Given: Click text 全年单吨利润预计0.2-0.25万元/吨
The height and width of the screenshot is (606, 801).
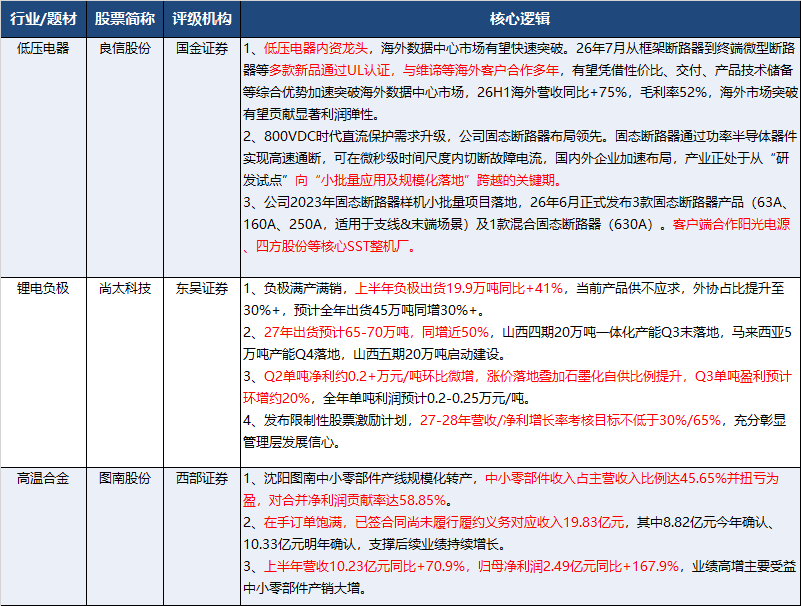Looking at the screenshot, I should [424, 399].
